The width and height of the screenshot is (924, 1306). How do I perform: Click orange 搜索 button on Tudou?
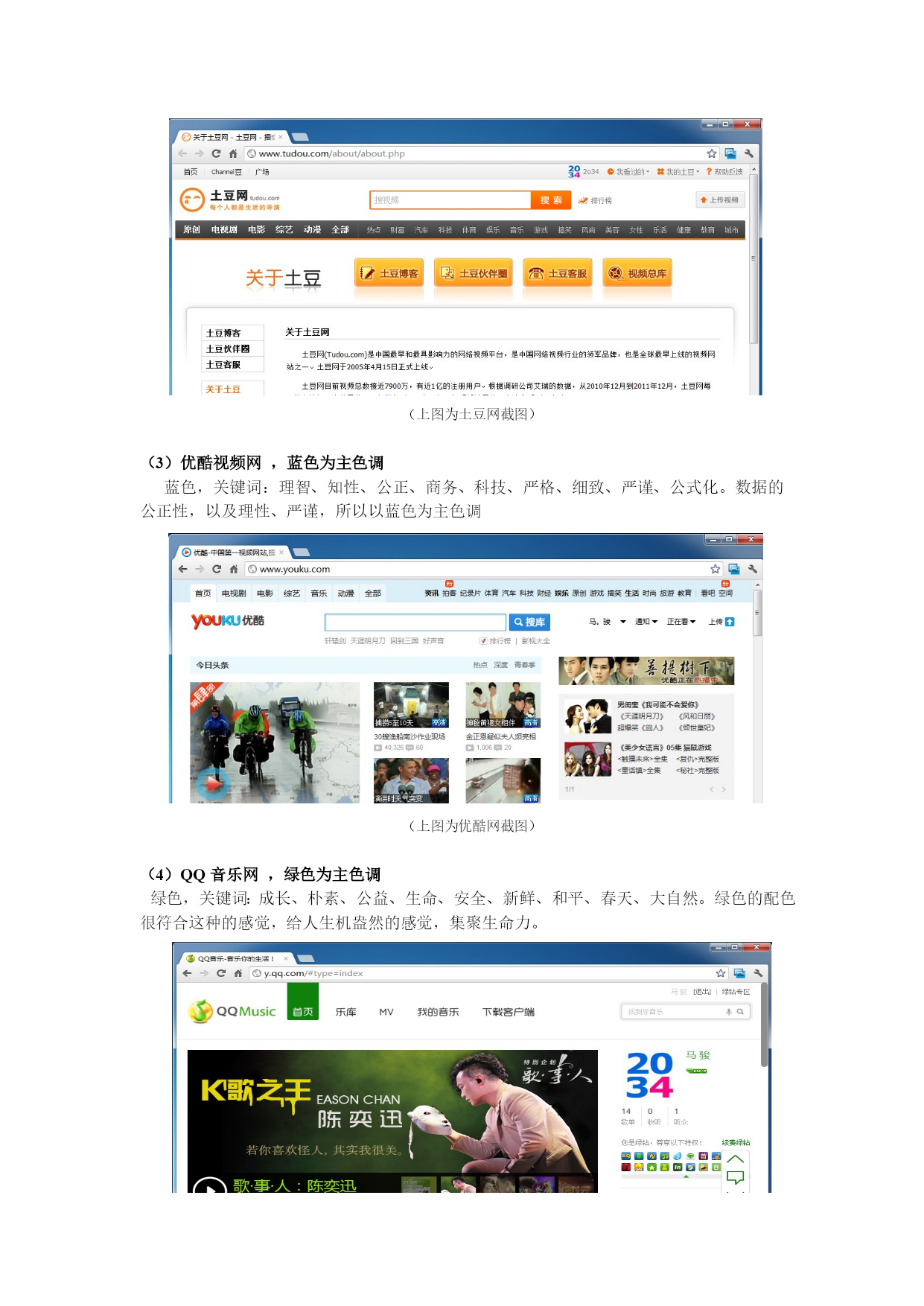pyautogui.click(x=551, y=200)
